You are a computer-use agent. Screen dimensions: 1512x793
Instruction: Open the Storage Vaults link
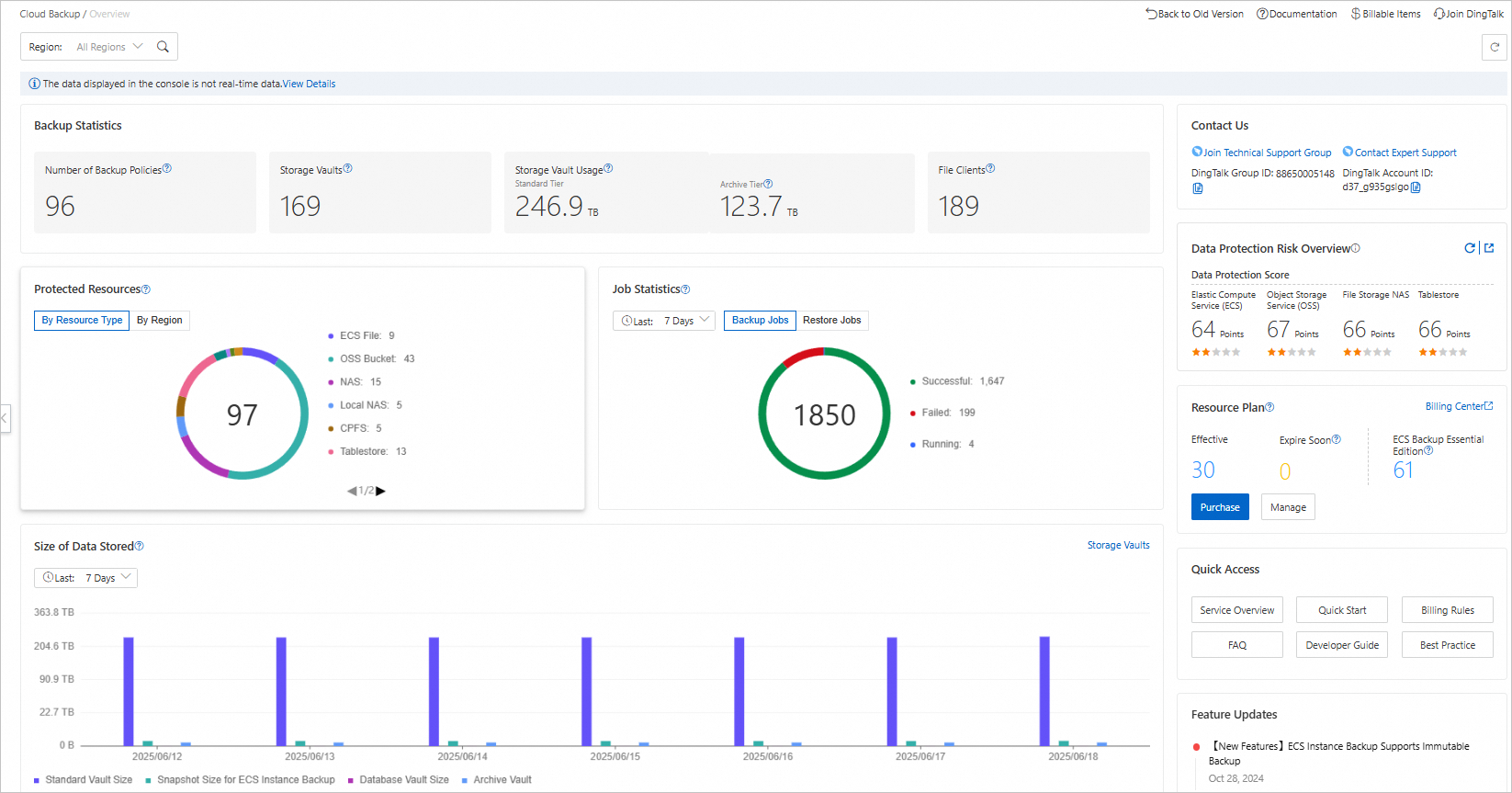(1118, 545)
